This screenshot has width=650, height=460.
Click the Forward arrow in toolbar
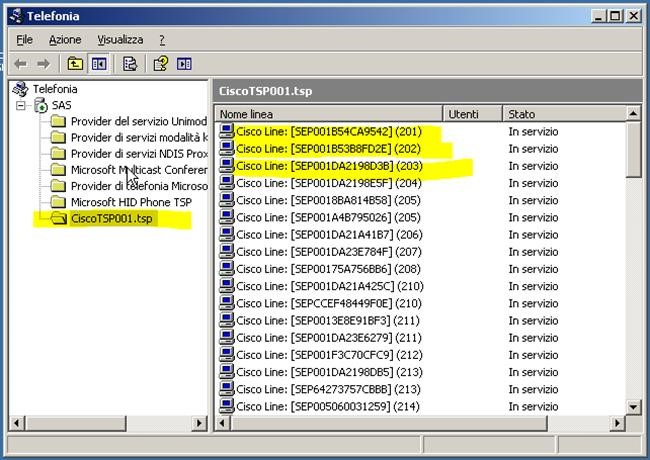pyautogui.click(x=43, y=64)
